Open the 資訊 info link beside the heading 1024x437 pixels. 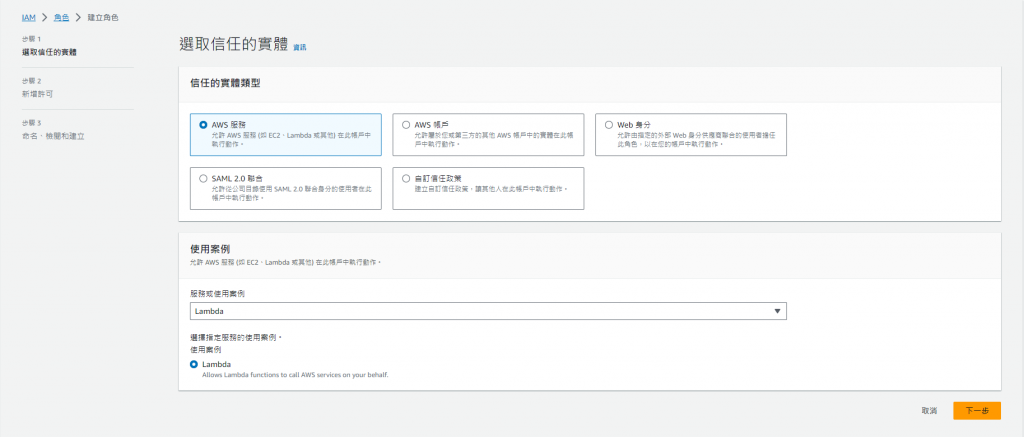(300, 47)
